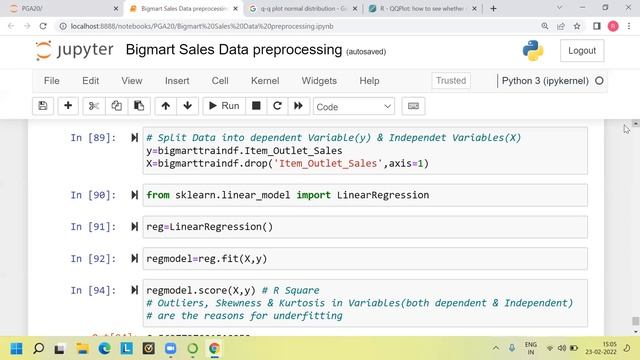
Task: Run cell In [90] with its run icon
Action: point(134,195)
